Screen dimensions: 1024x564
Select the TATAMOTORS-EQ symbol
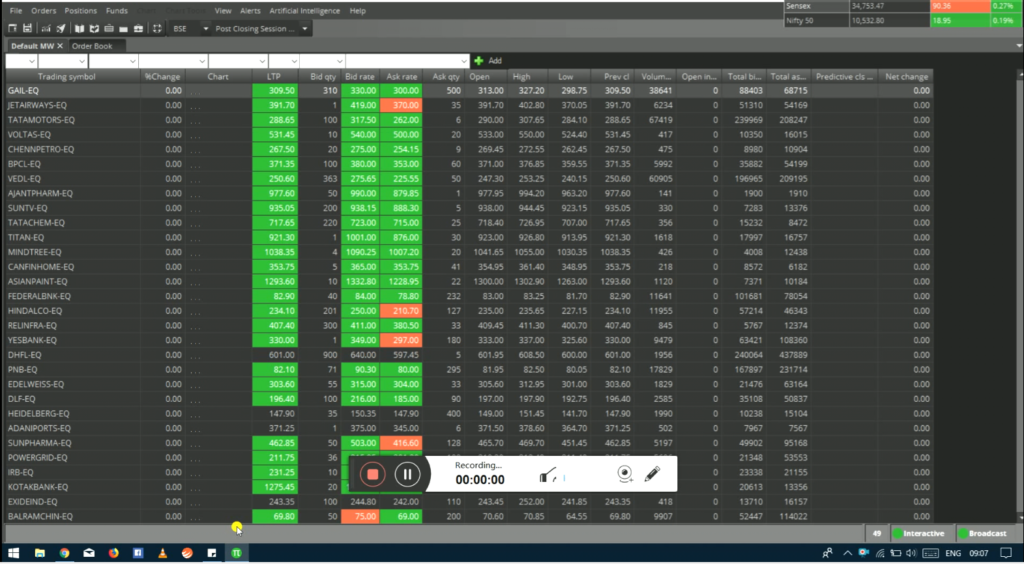click(x=41, y=120)
